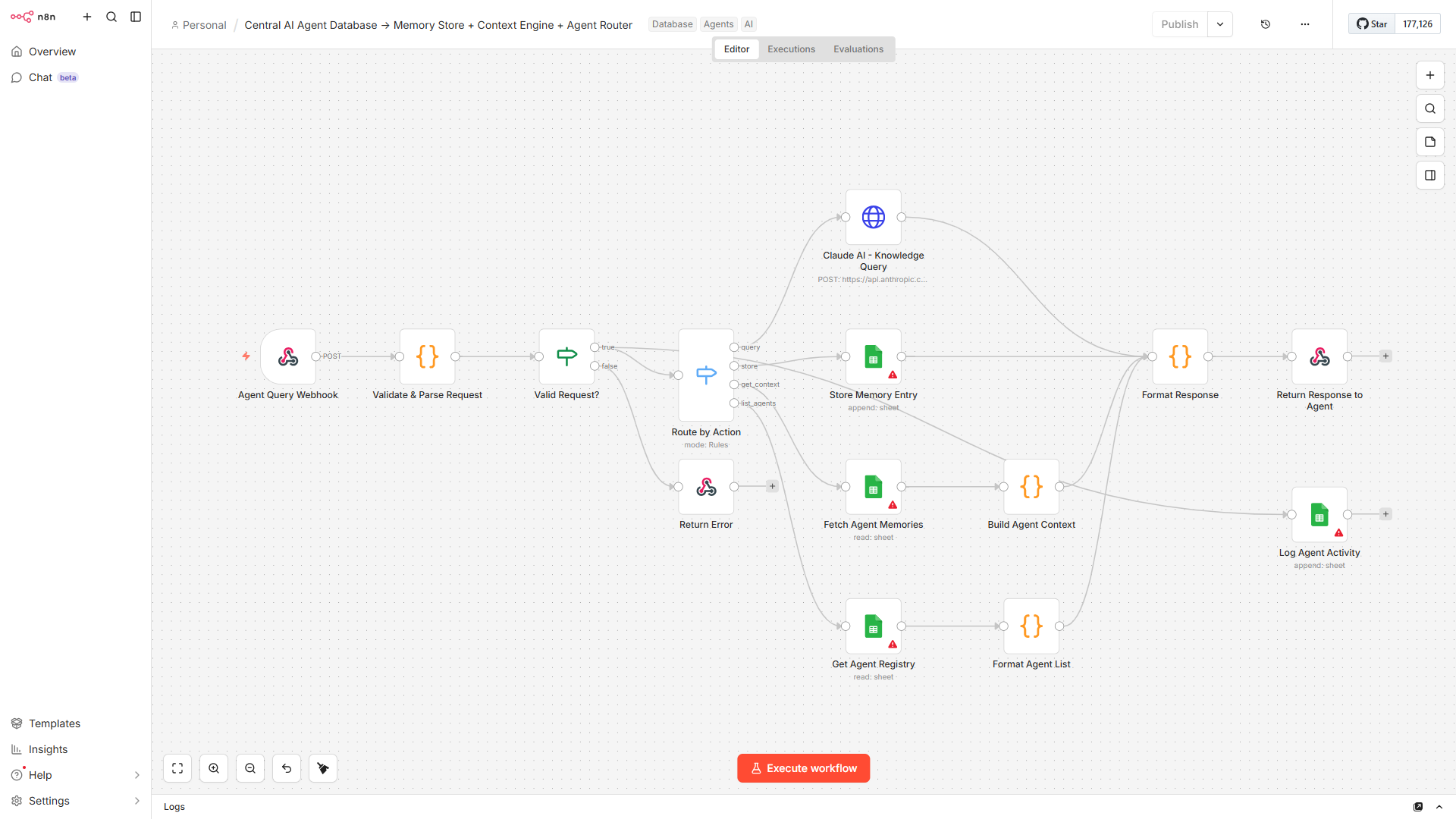Star n8n on GitHub
This screenshot has height=819, width=1456.
click(1371, 24)
